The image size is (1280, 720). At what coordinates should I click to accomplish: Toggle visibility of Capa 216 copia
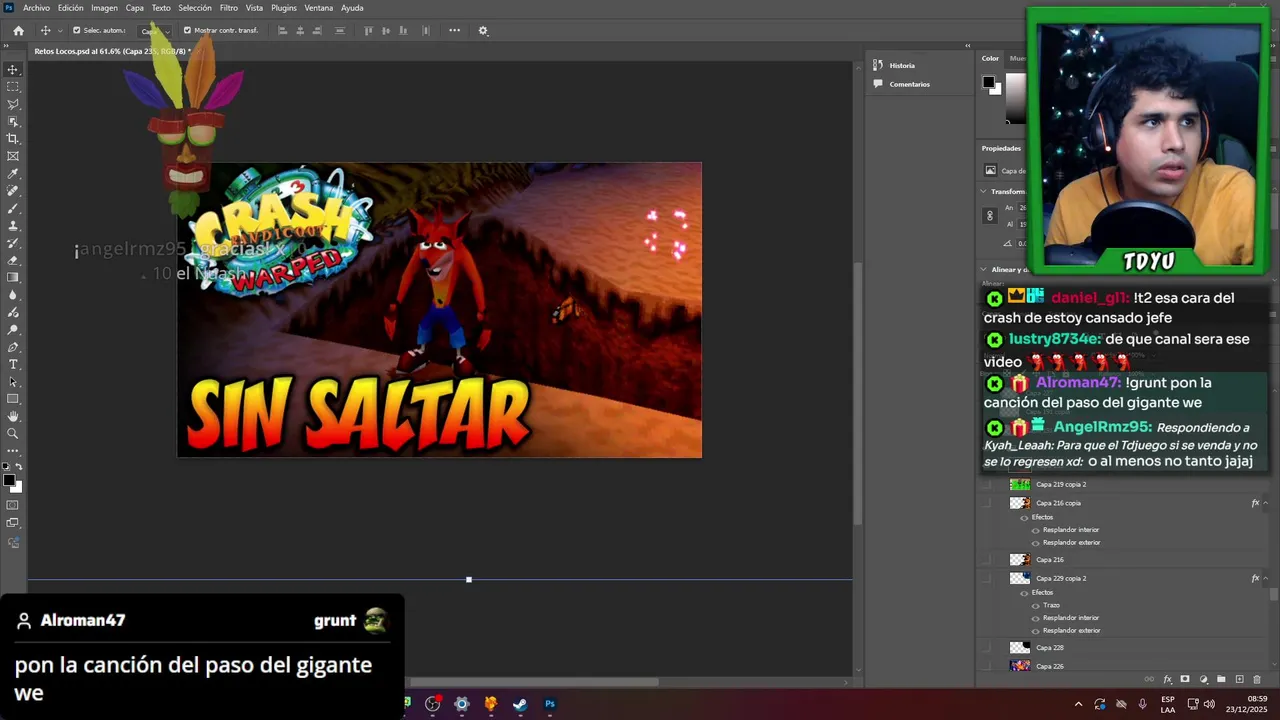(988, 503)
